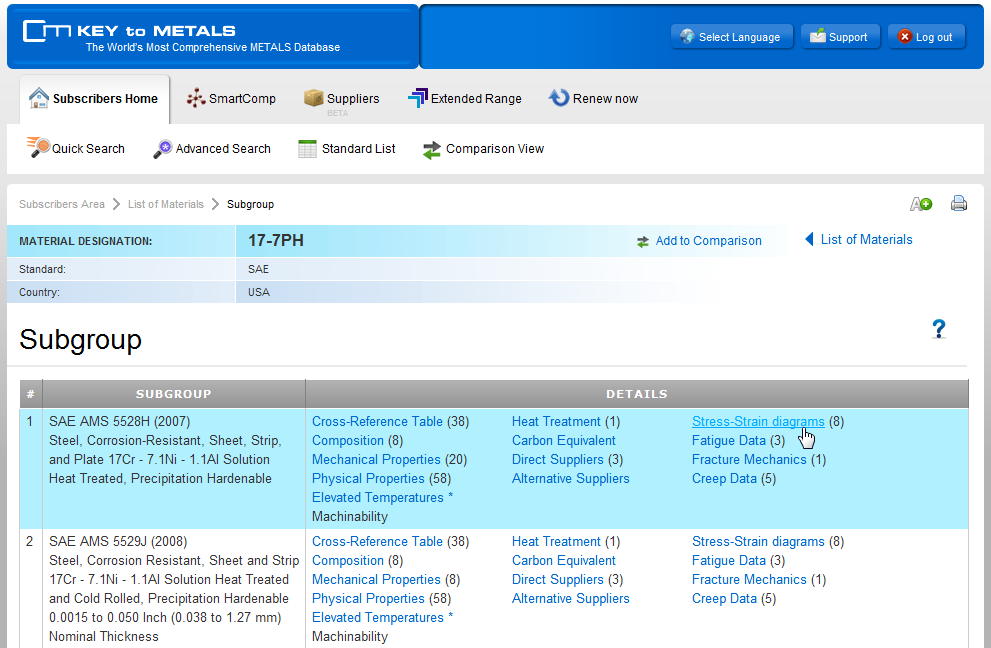The height and width of the screenshot is (648, 991).
Task: Click the Support button
Action: click(840, 37)
